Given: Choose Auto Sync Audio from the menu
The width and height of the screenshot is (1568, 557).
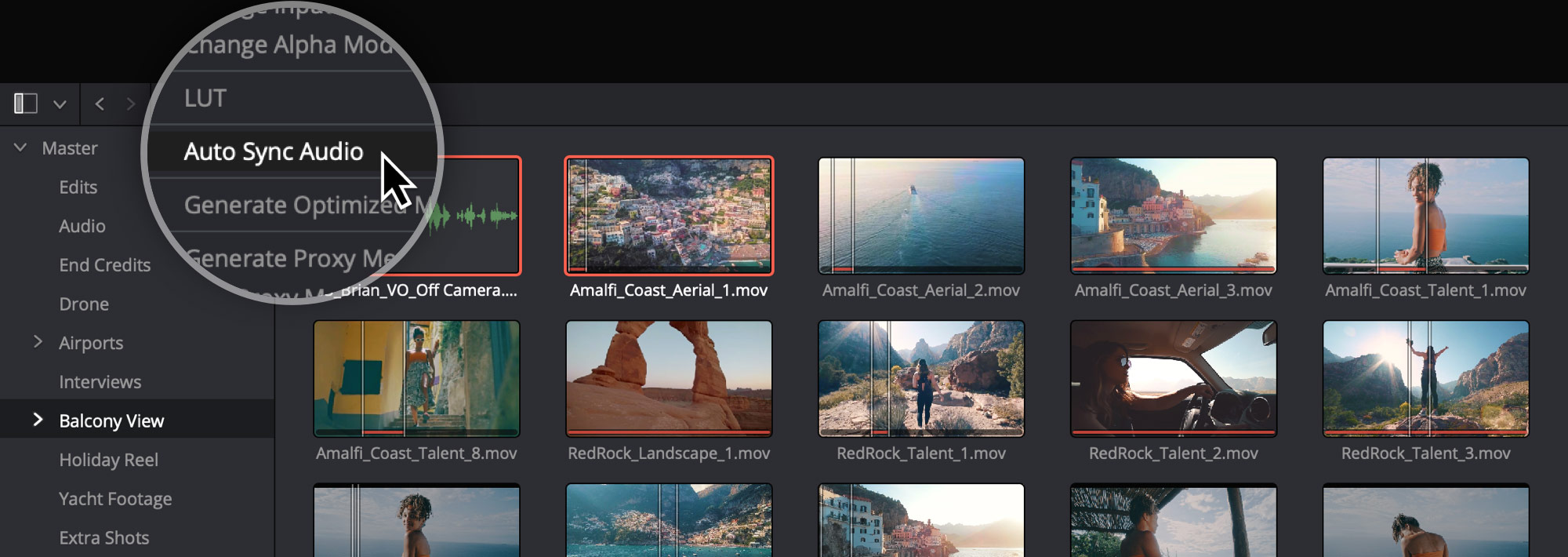Looking at the screenshot, I should coord(274,151).
